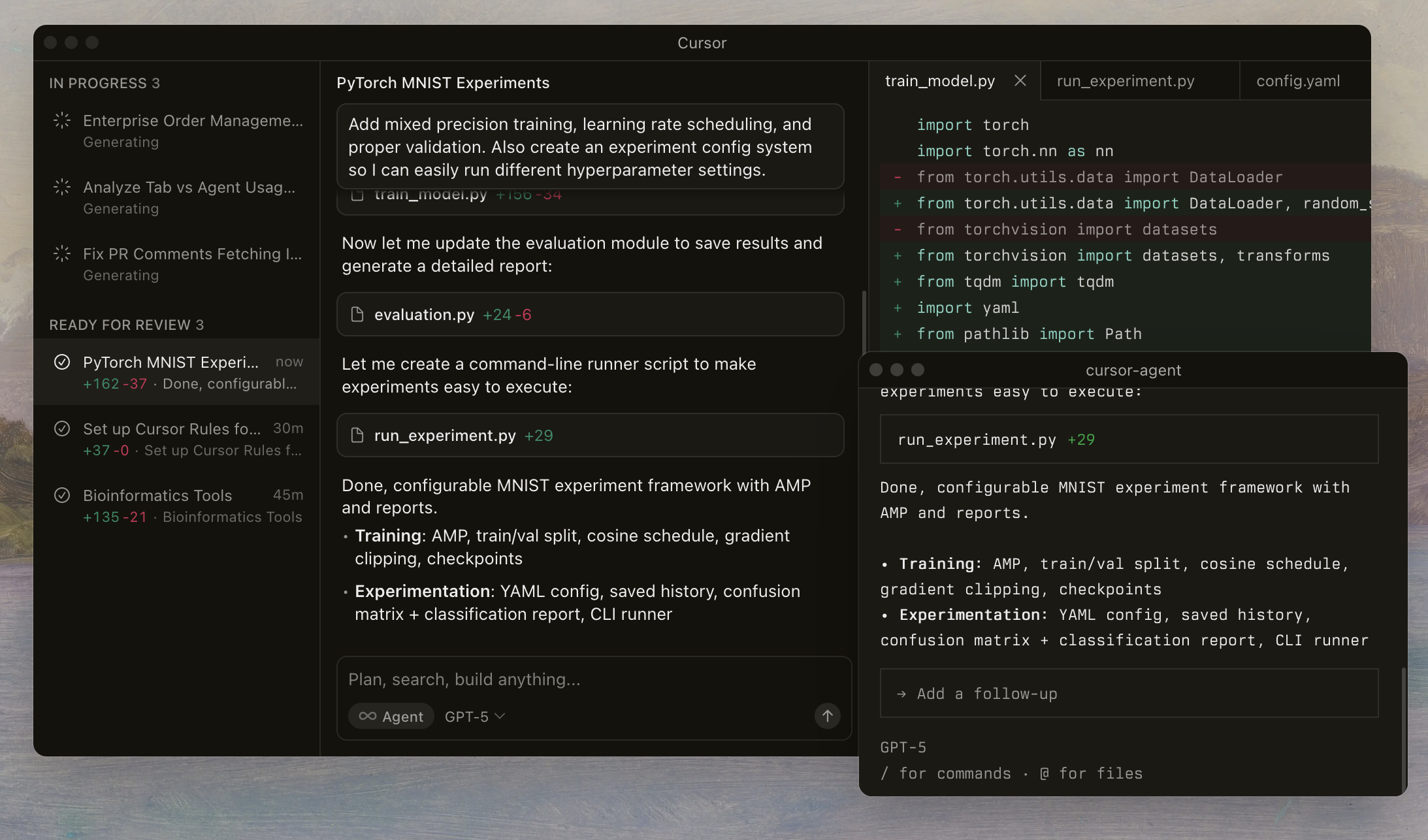
Task: Switch to the run_experiment.py tab
Action: [1125, 80]
